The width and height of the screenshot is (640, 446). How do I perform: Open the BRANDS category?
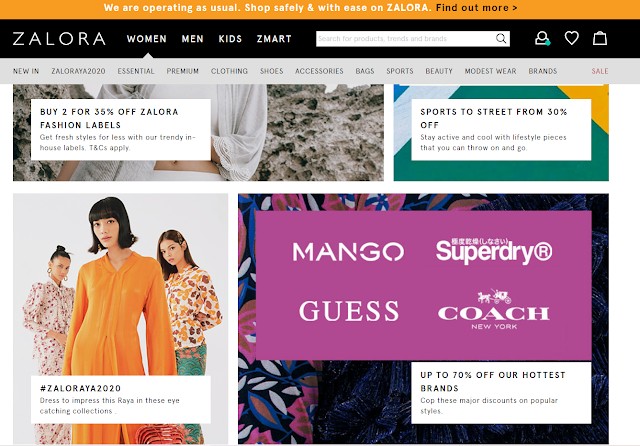tap(542, 71)
